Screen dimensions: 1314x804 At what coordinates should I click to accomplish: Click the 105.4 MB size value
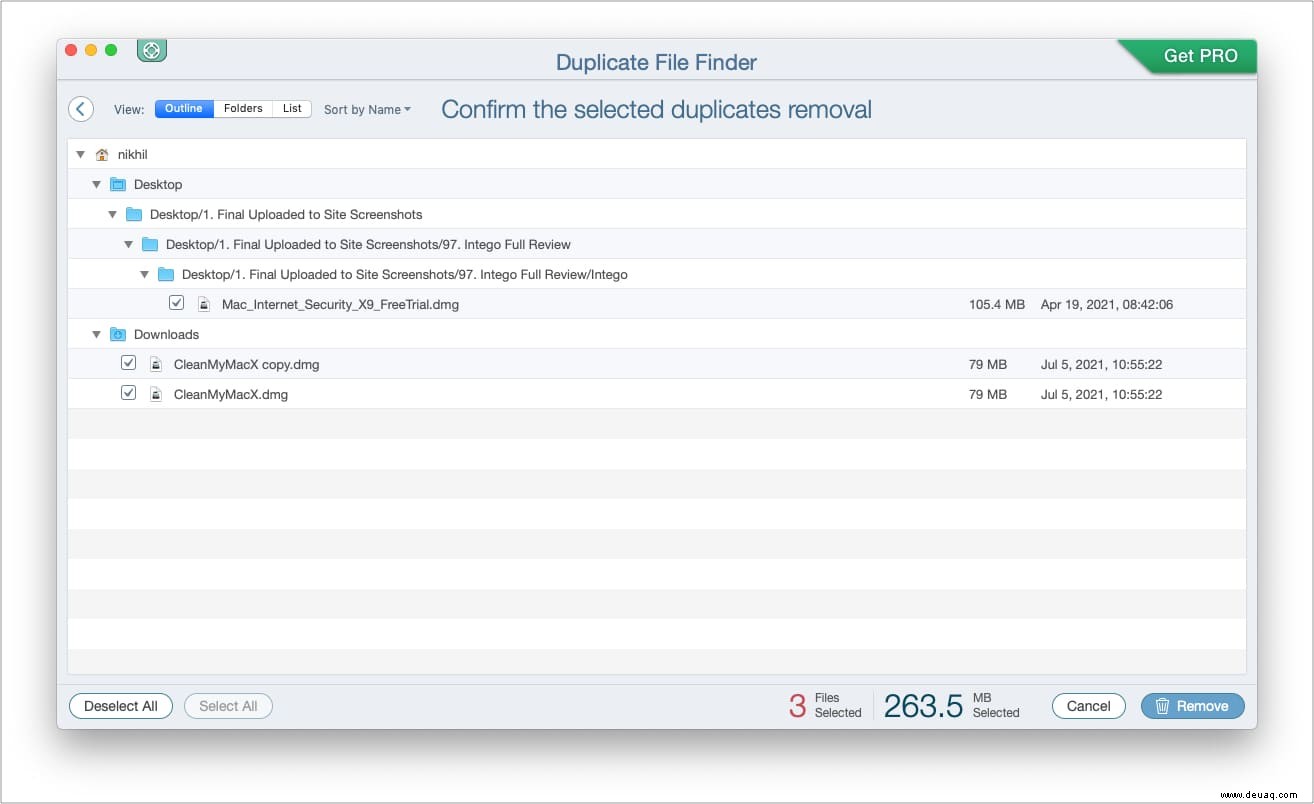(x=997, y=305)
